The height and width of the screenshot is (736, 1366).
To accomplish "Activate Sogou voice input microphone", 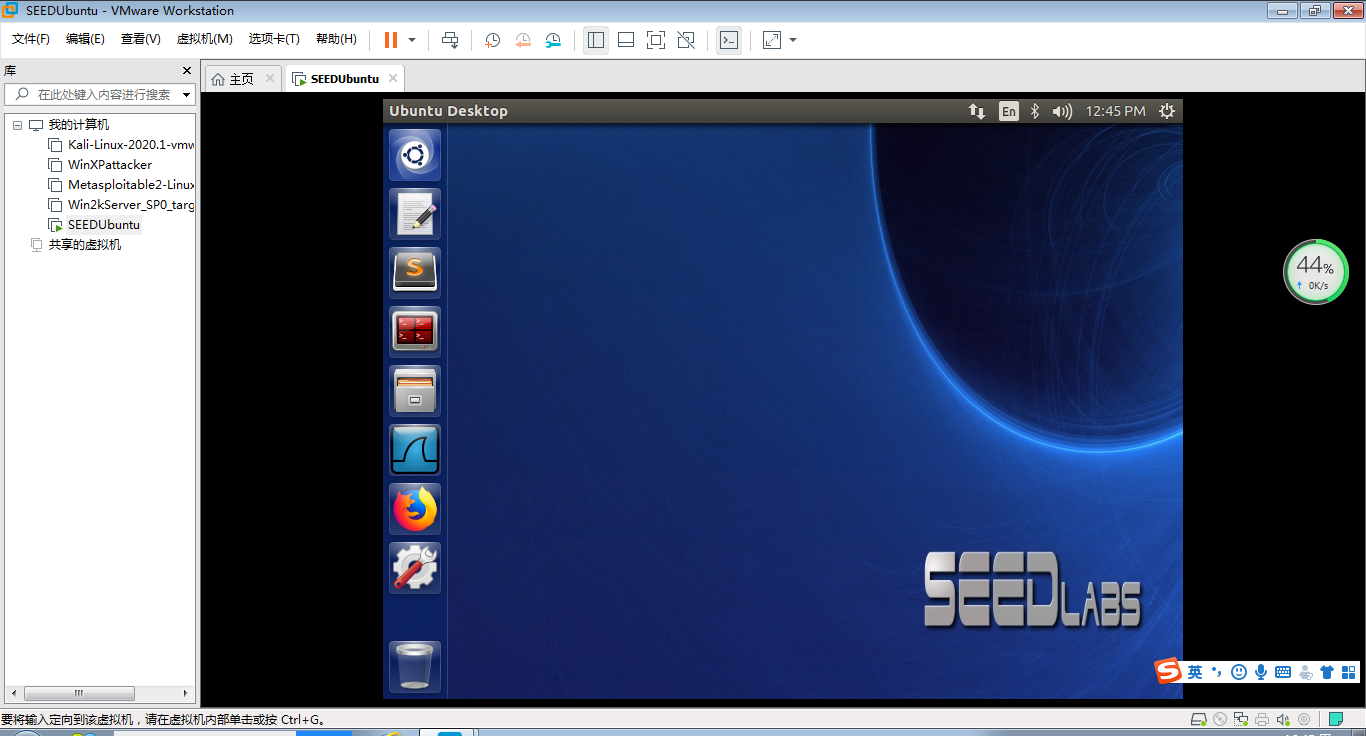I will [1261, 672].
